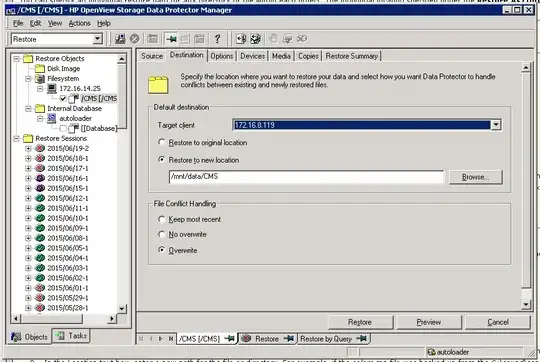
Task: Select the Restore to new location radio button
Action: click(161, 159)
